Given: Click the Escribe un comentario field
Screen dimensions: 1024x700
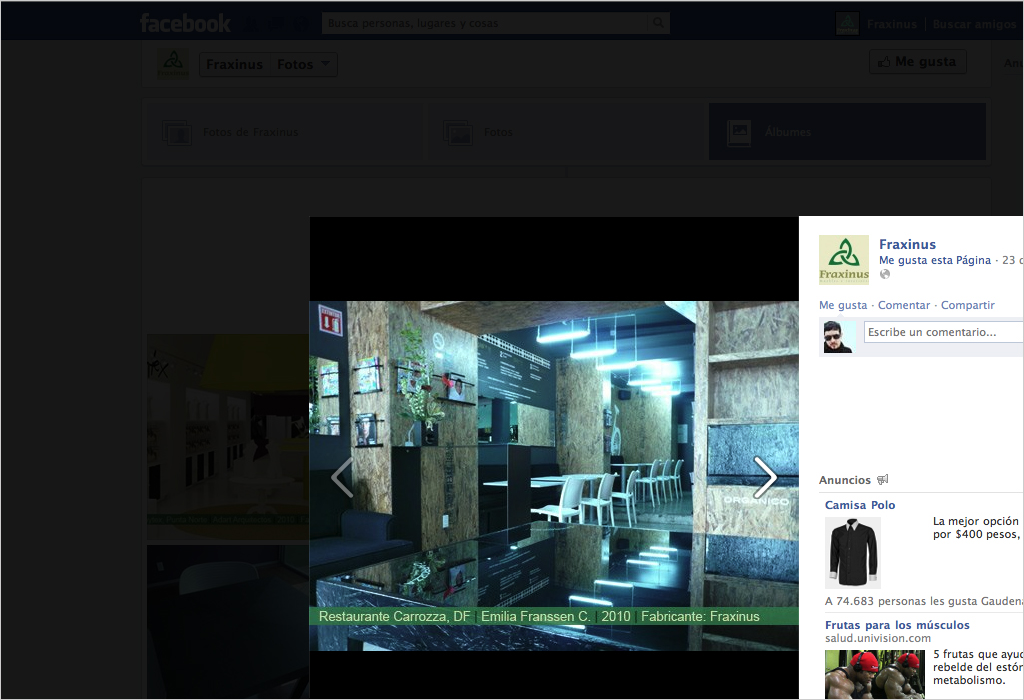Looking at the screenshot, I should [942, 332].
